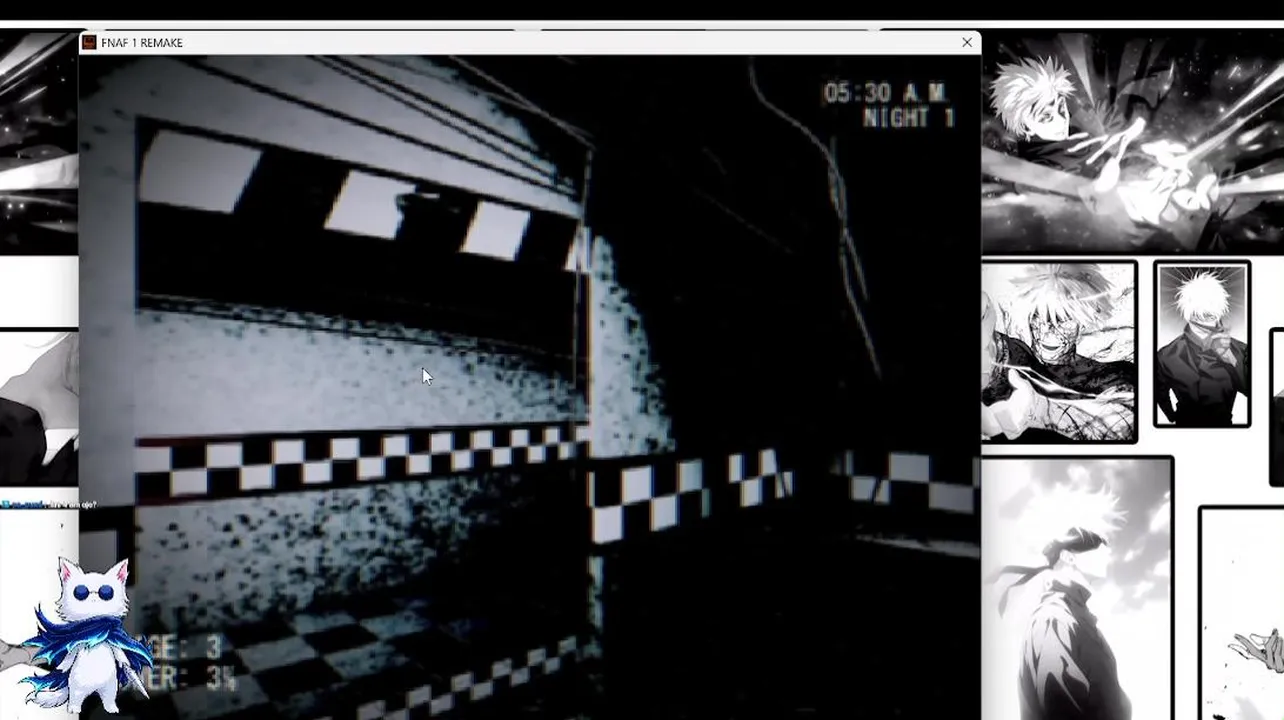Click the FNAF 1 REMAKE window title text

(142, 42)
